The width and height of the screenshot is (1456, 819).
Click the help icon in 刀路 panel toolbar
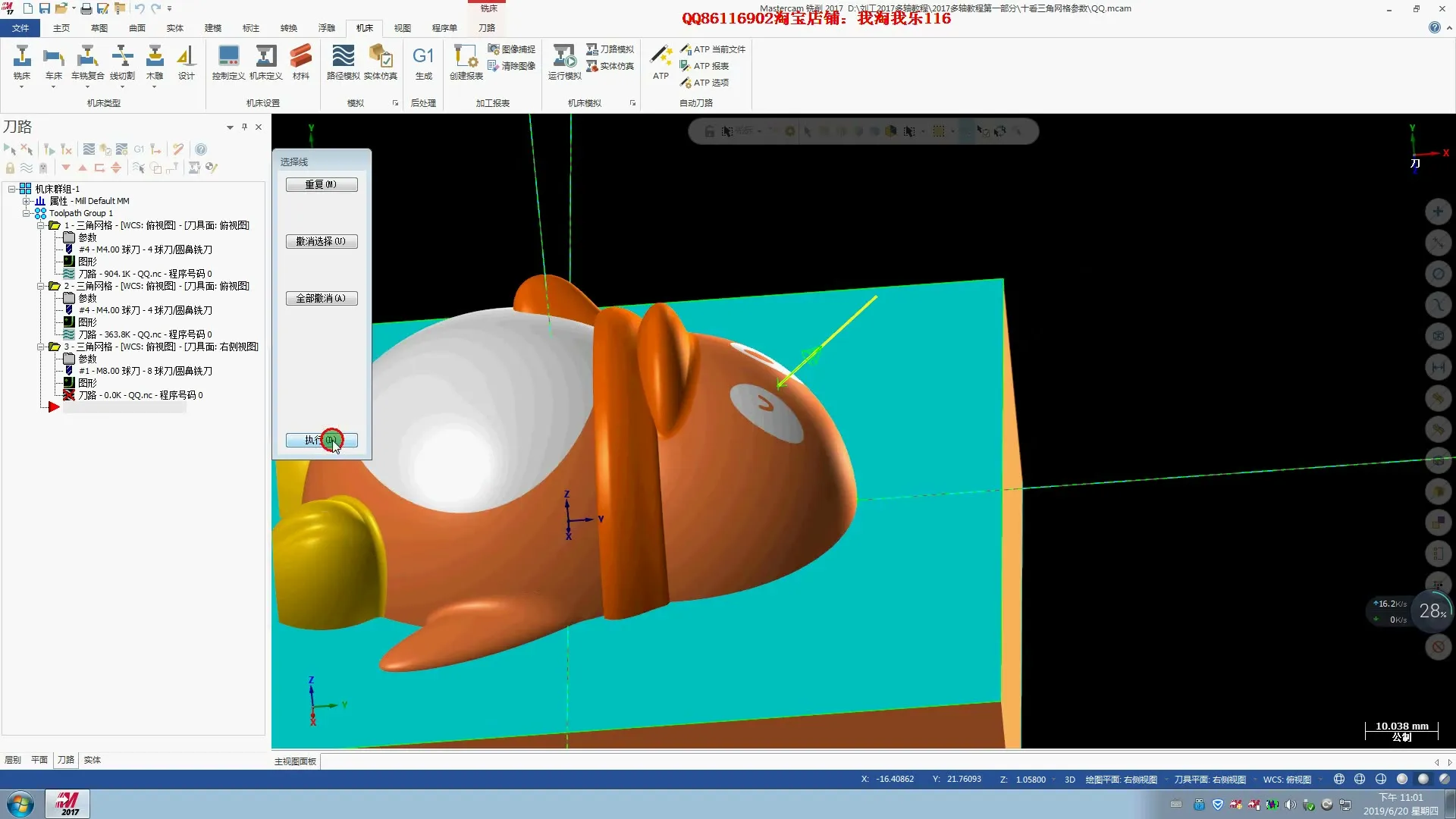201,149
